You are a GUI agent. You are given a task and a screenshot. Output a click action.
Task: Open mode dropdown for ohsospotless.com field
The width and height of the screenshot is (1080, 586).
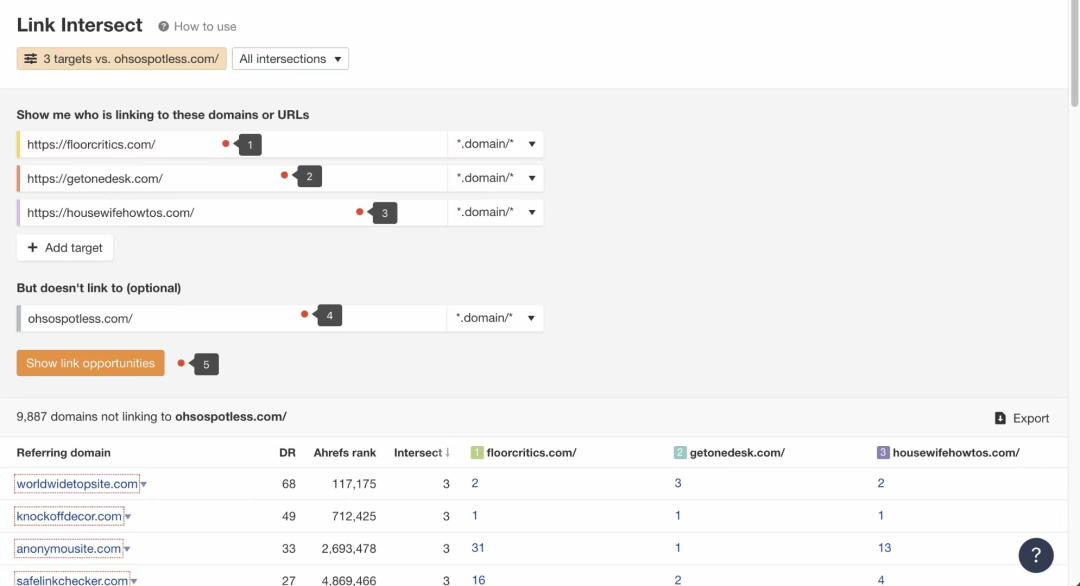click(x=495, y=318)
